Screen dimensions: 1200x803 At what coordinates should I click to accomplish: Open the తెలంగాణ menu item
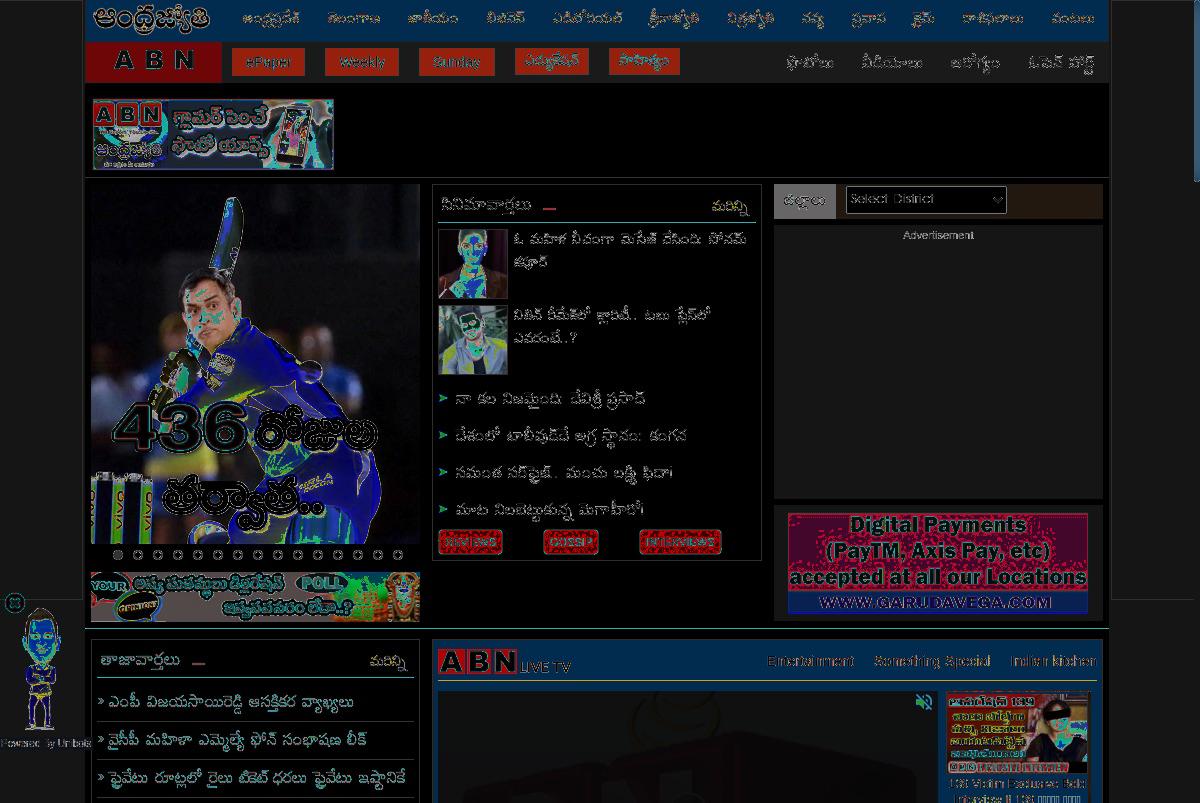[354, 19]
